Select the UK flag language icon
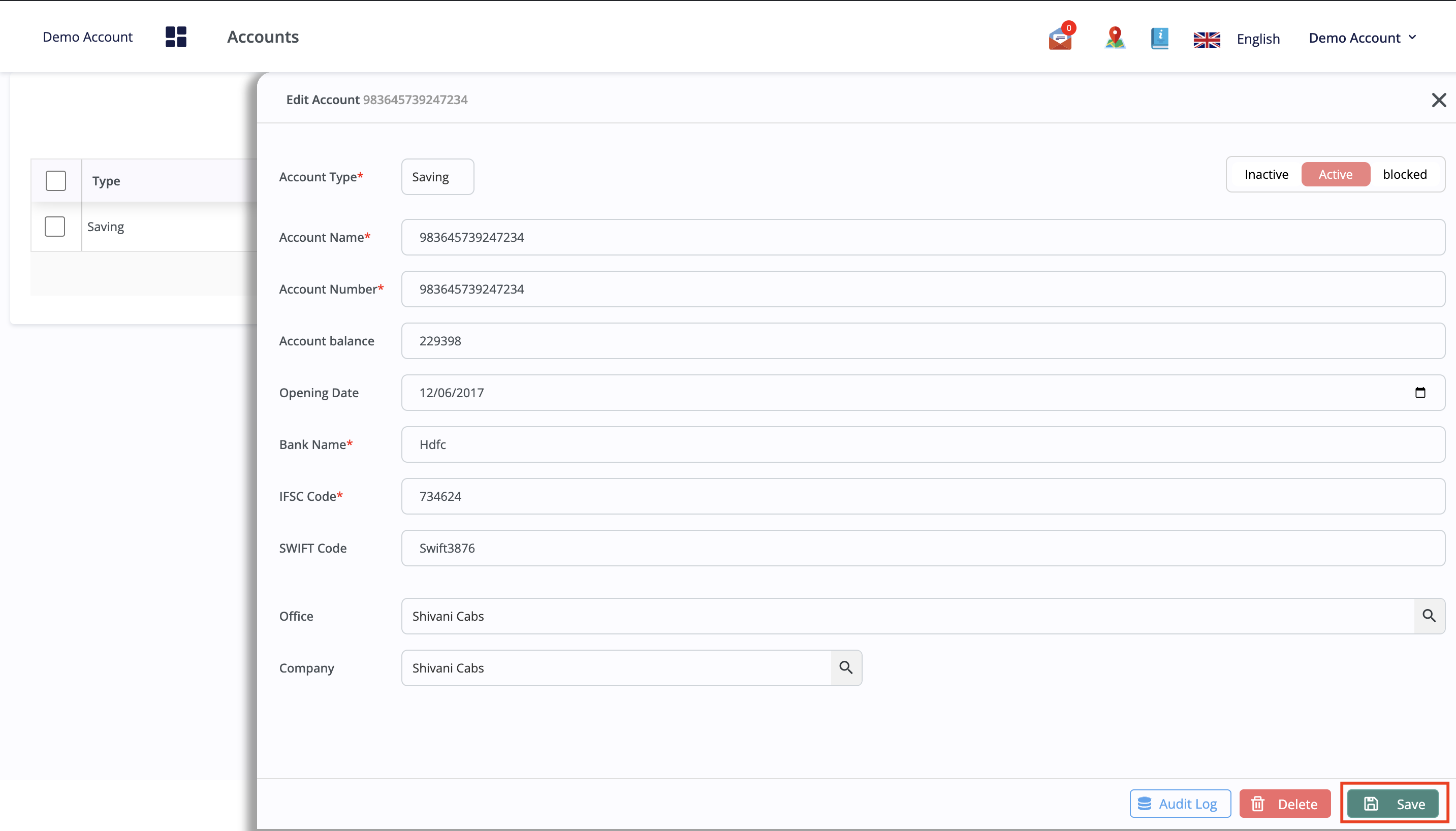1456x831 pixels. 1207,40
